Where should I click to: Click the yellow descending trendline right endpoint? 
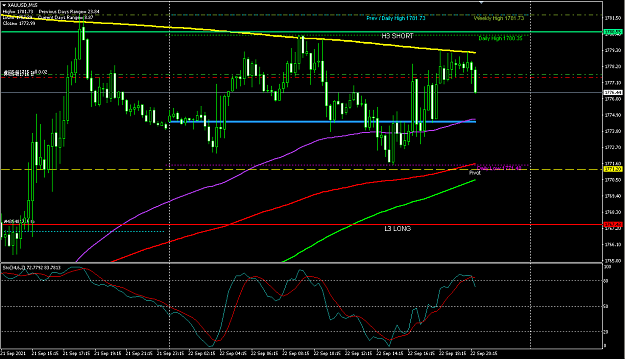[475, 53]
